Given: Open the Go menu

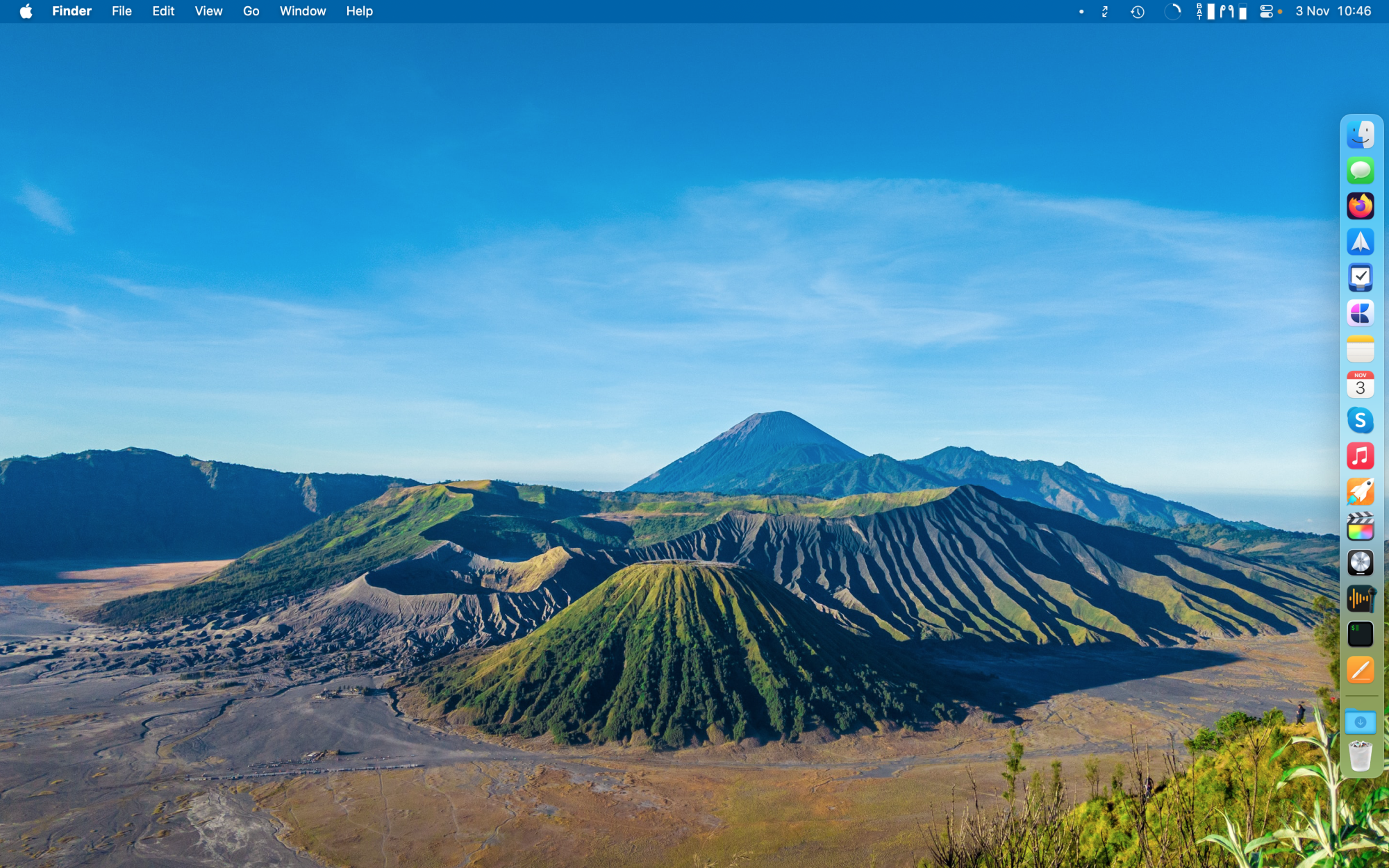Looking at the screenshot, I should pyautogui.click(x=251, y=11).
